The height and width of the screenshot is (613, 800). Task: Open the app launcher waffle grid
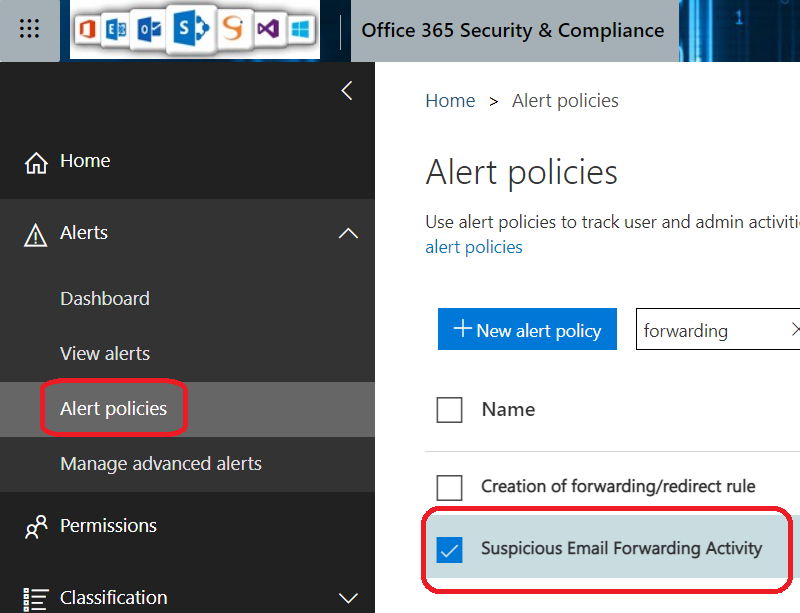tap(29, 29)
